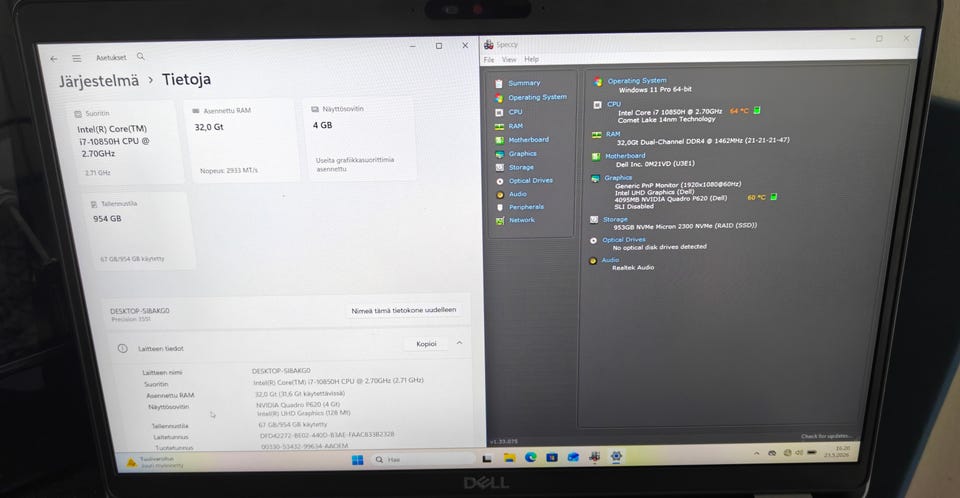Click Storage heading in summary pane
The height and width of the screenshot is (498, 960).
615,219
